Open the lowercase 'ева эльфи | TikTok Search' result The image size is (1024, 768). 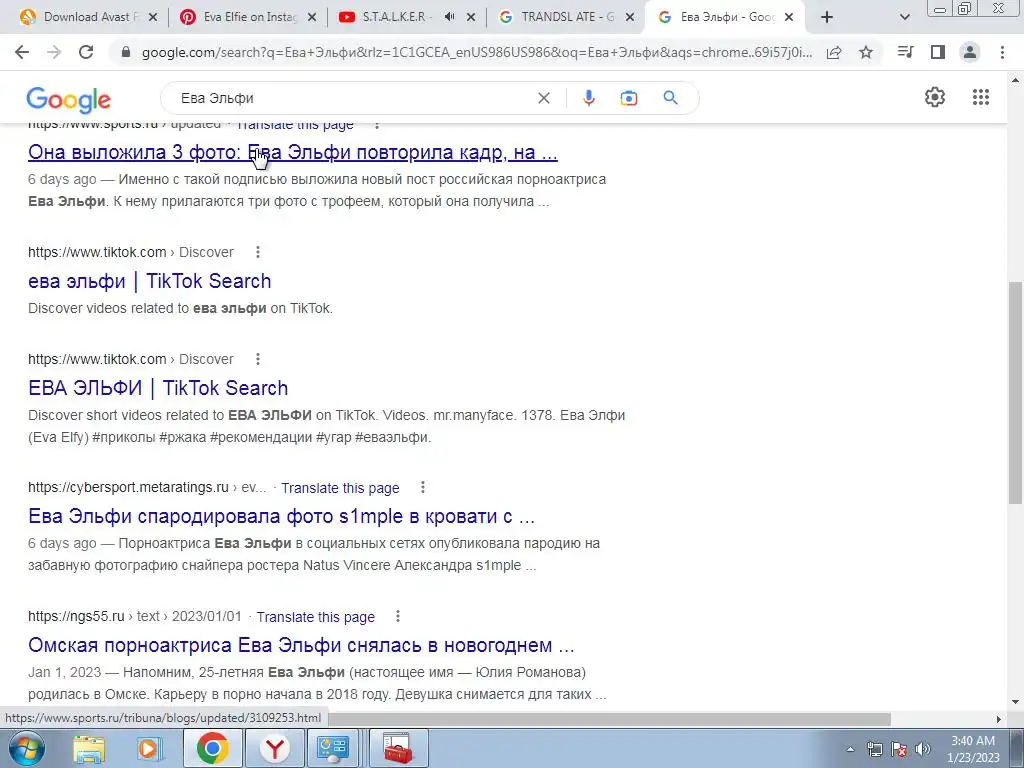click(150, 281)
